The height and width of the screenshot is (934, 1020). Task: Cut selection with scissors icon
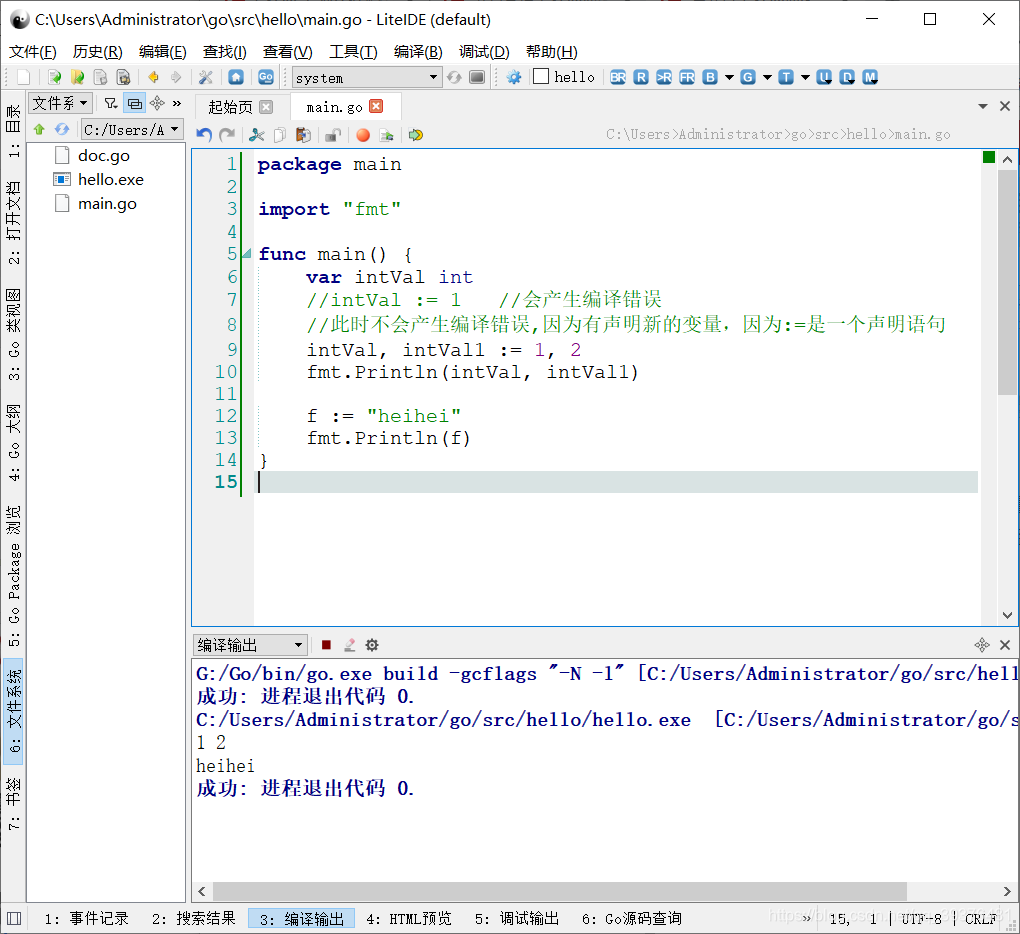pos(257,135)
